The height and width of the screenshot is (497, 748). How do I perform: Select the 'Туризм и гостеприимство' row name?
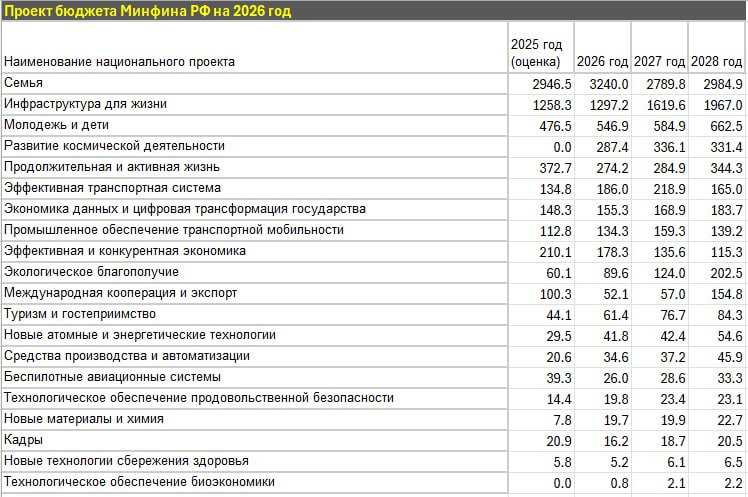(80, 314)
